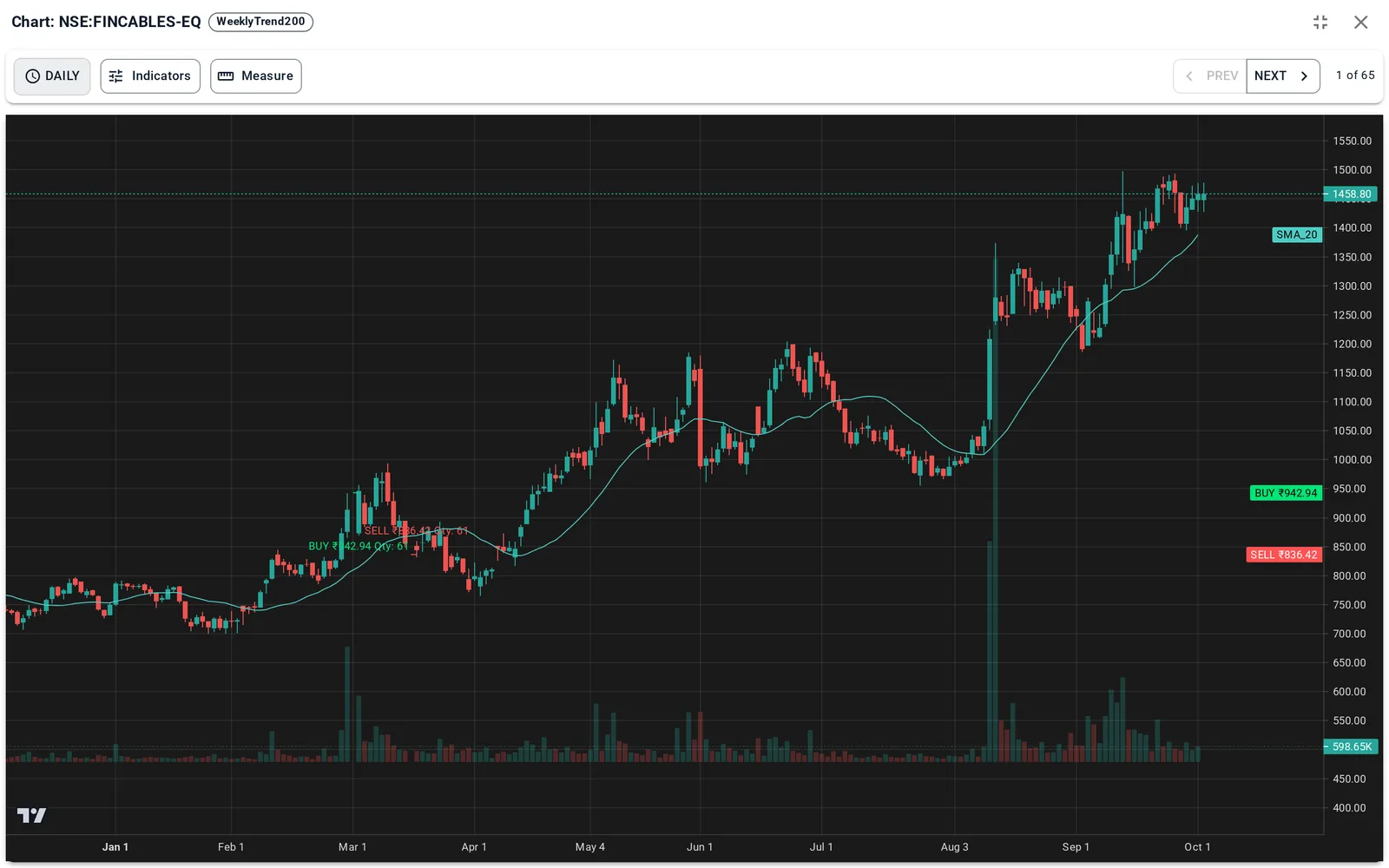Screen dimensions: 1389x868
Task: Click the 1458.80 current price tag
Action: (1352, 194)
